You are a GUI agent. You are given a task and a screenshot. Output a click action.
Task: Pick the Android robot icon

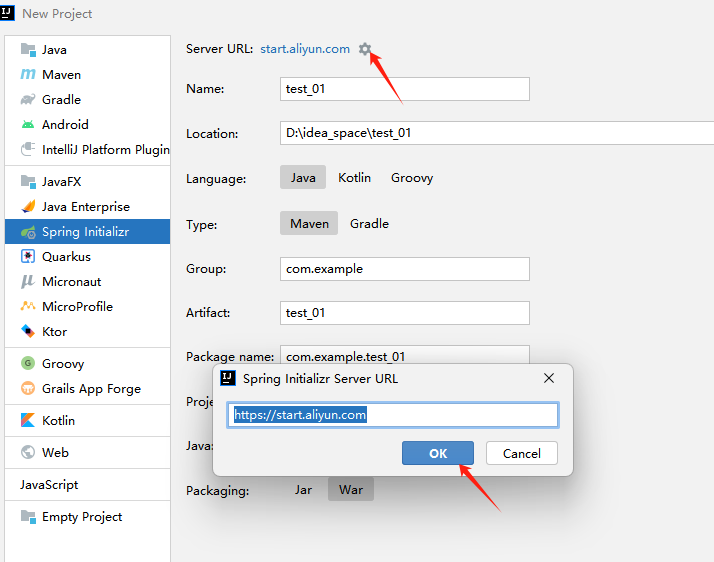[28, 124]
